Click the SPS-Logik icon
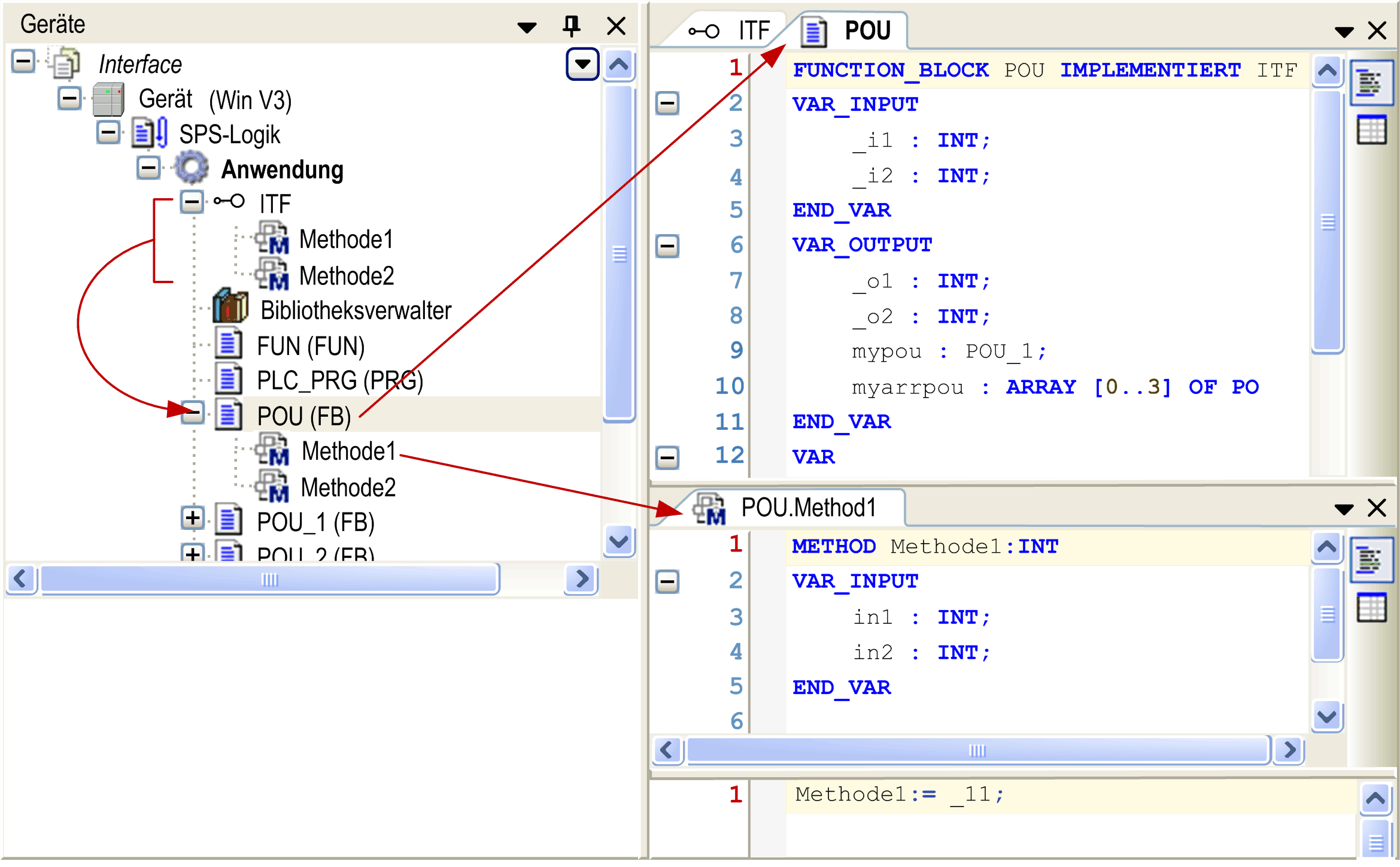 tap(150, 134)
